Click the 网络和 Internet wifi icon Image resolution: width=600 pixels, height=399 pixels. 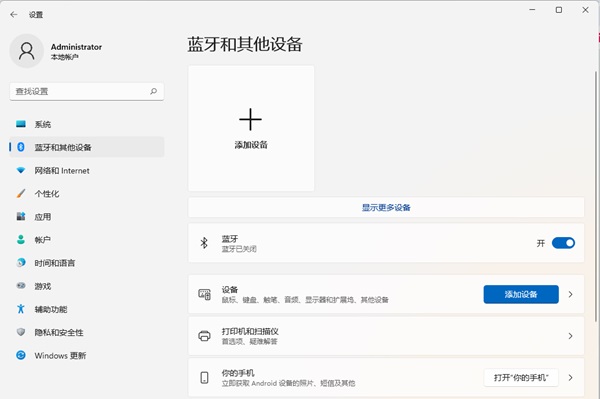(x=21, y=170)
